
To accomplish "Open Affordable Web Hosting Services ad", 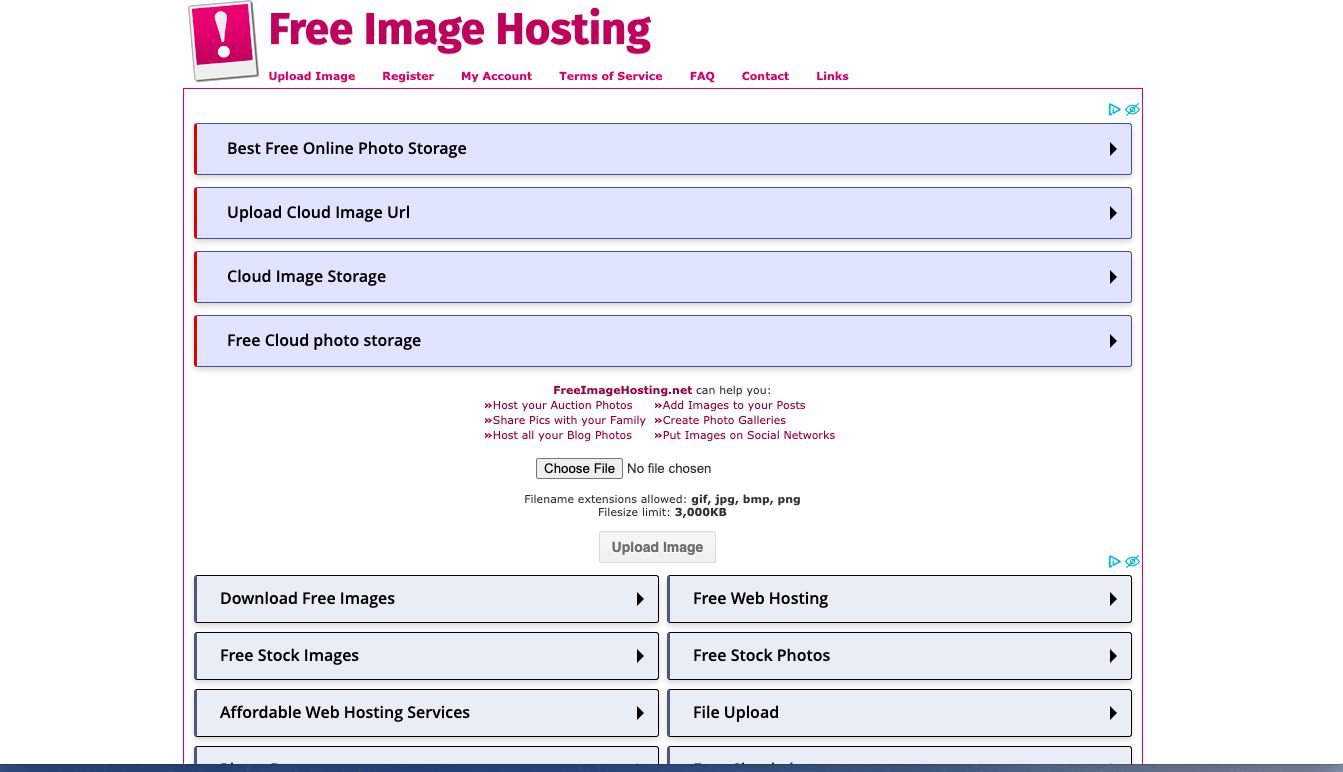I will click(427, 713).
